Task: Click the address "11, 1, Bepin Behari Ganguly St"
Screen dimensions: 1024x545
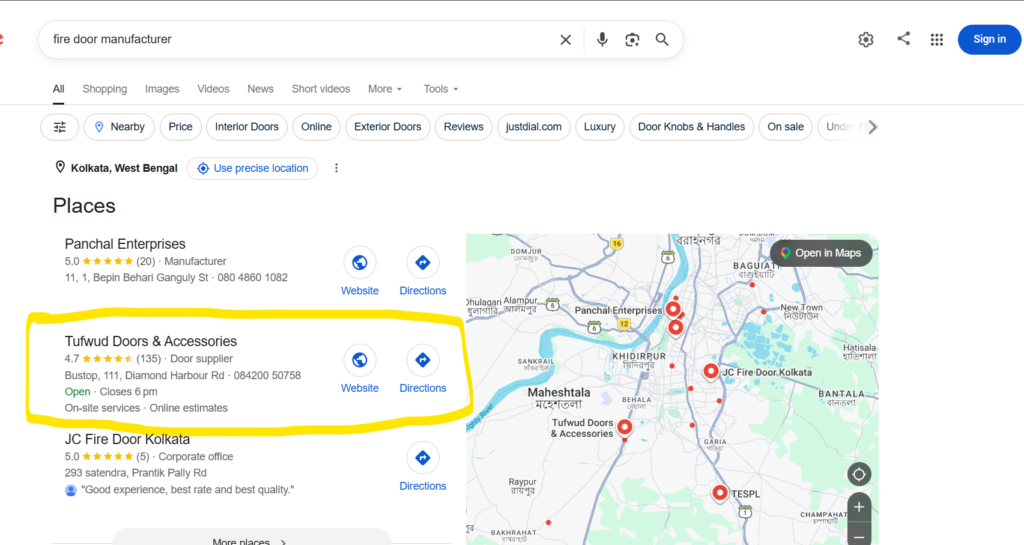Action: pos(136,277)
